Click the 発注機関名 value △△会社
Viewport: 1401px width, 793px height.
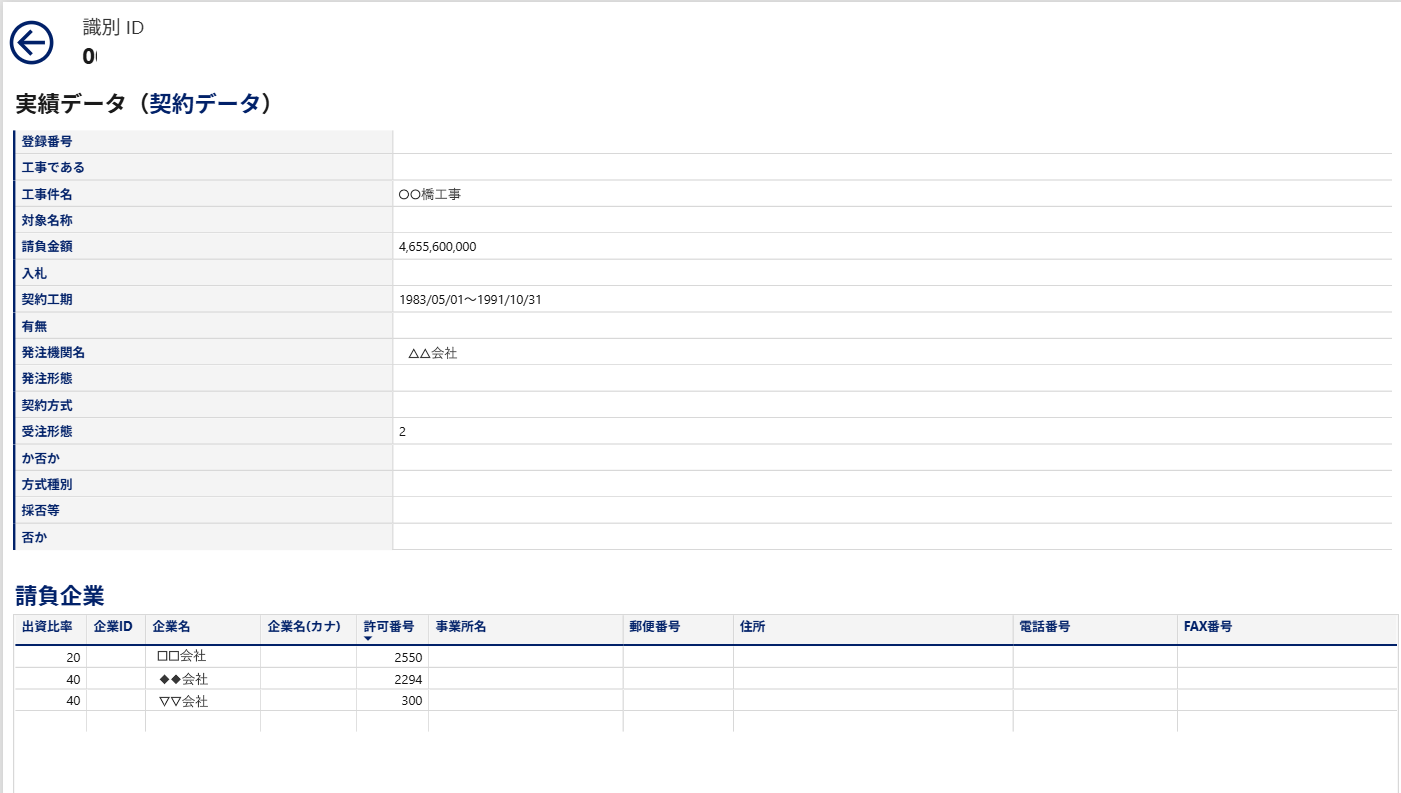click(432, 353)
